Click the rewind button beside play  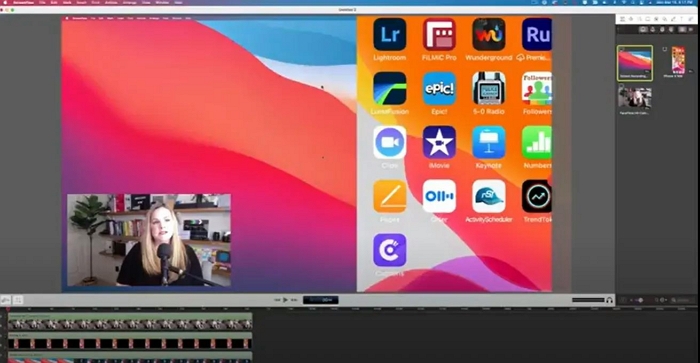click(277, 300)
